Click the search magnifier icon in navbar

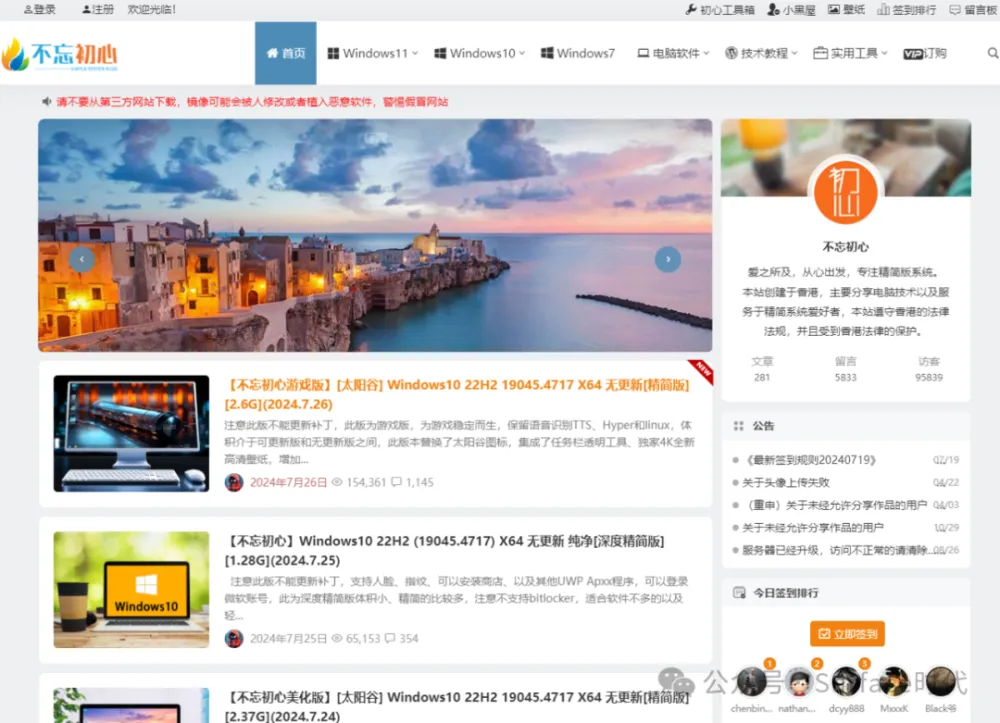tap(992, 53)
